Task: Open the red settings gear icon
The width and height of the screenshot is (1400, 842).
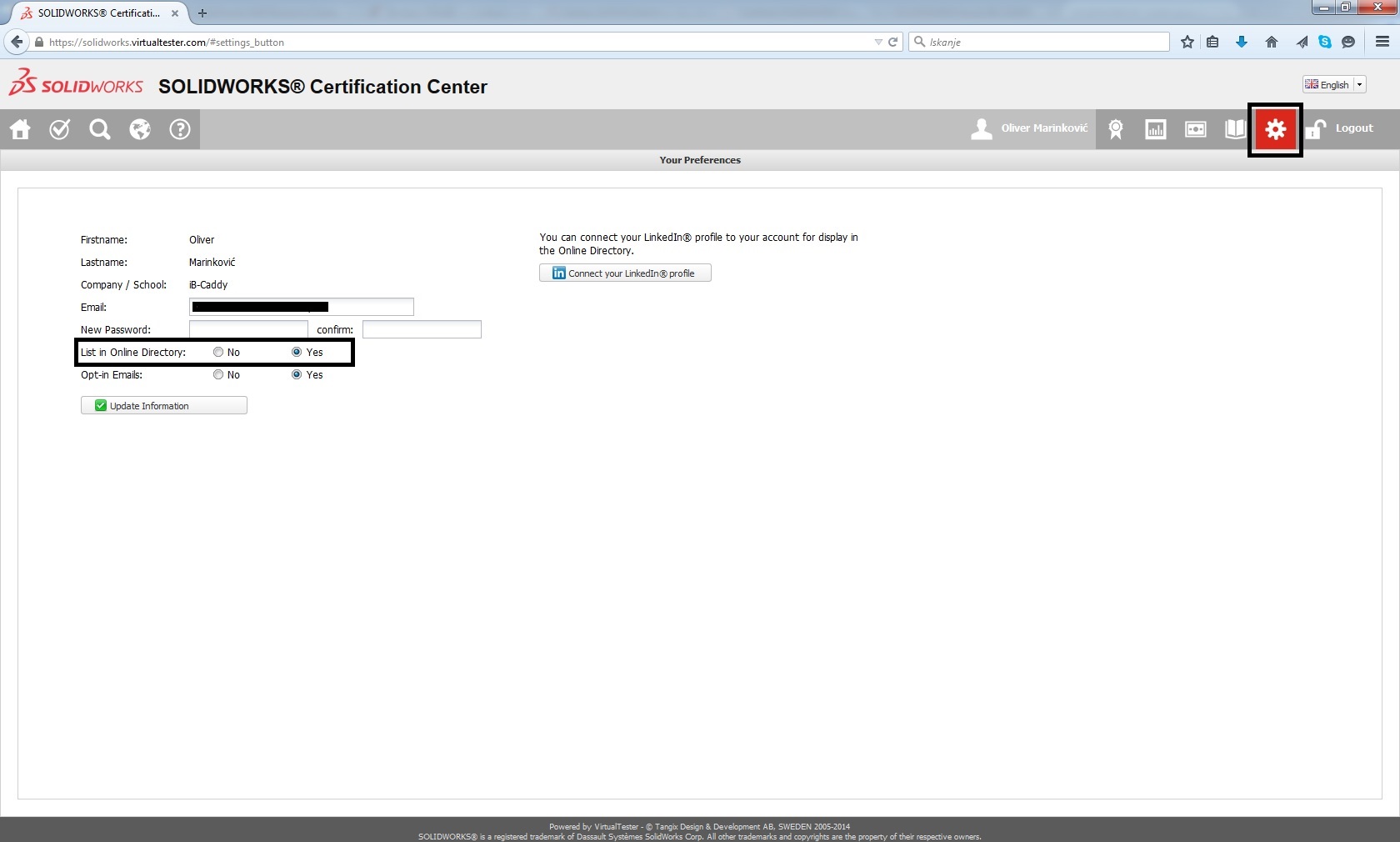Action: [1275, 129]
